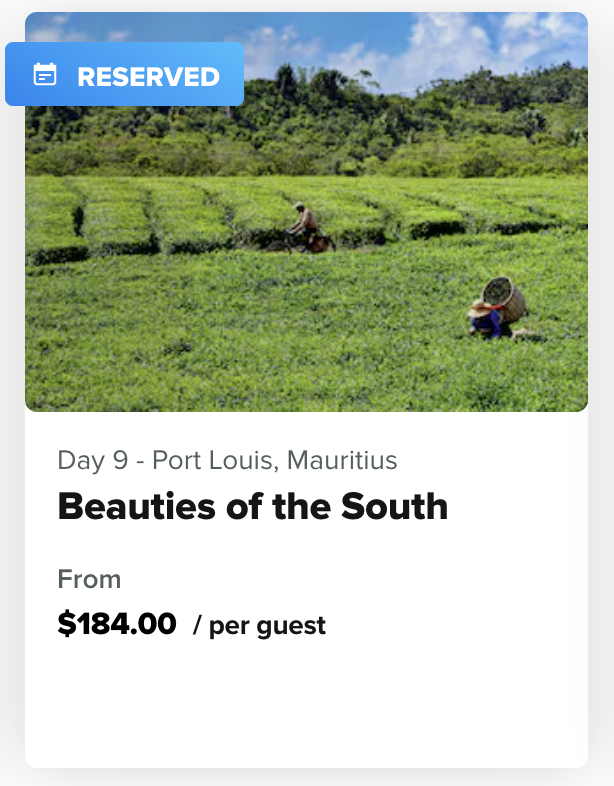Click the woven basket in the photo
This screenshot has width=614, height=786.
point(505,298)
